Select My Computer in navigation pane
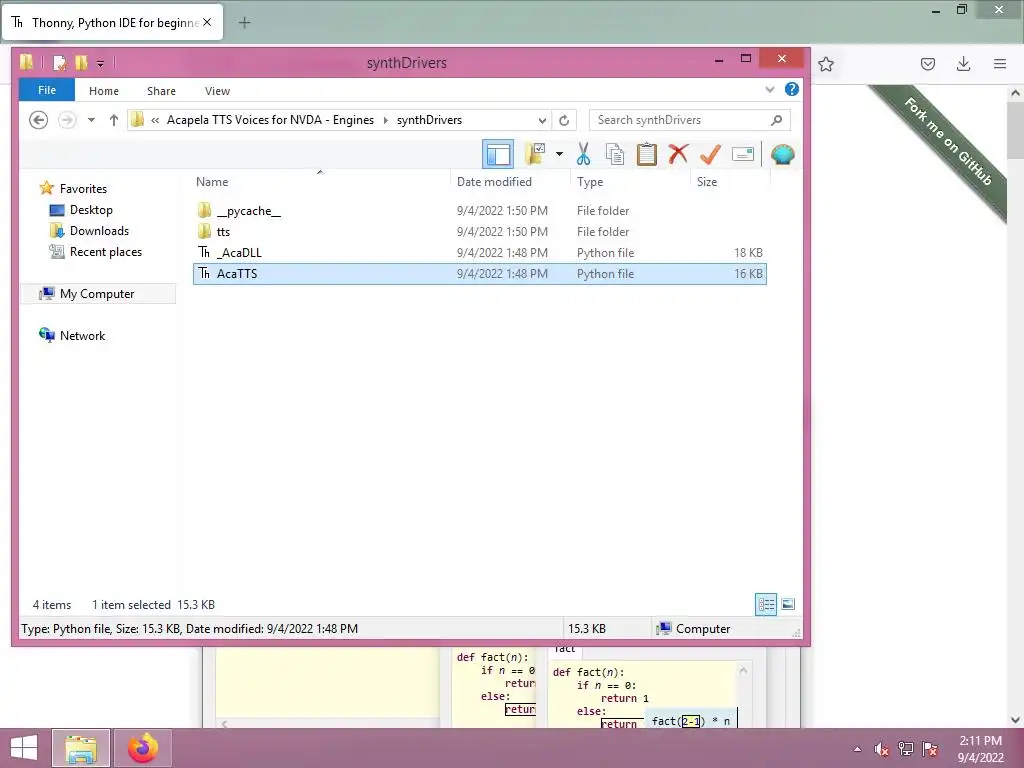 (97, 294)
